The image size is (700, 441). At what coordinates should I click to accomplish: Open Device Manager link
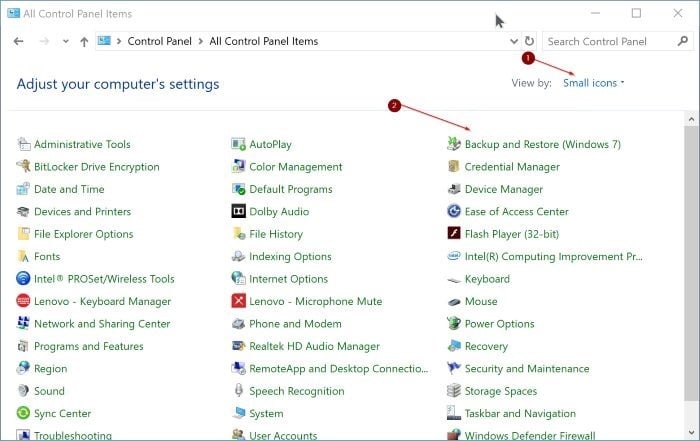(504, 189)
